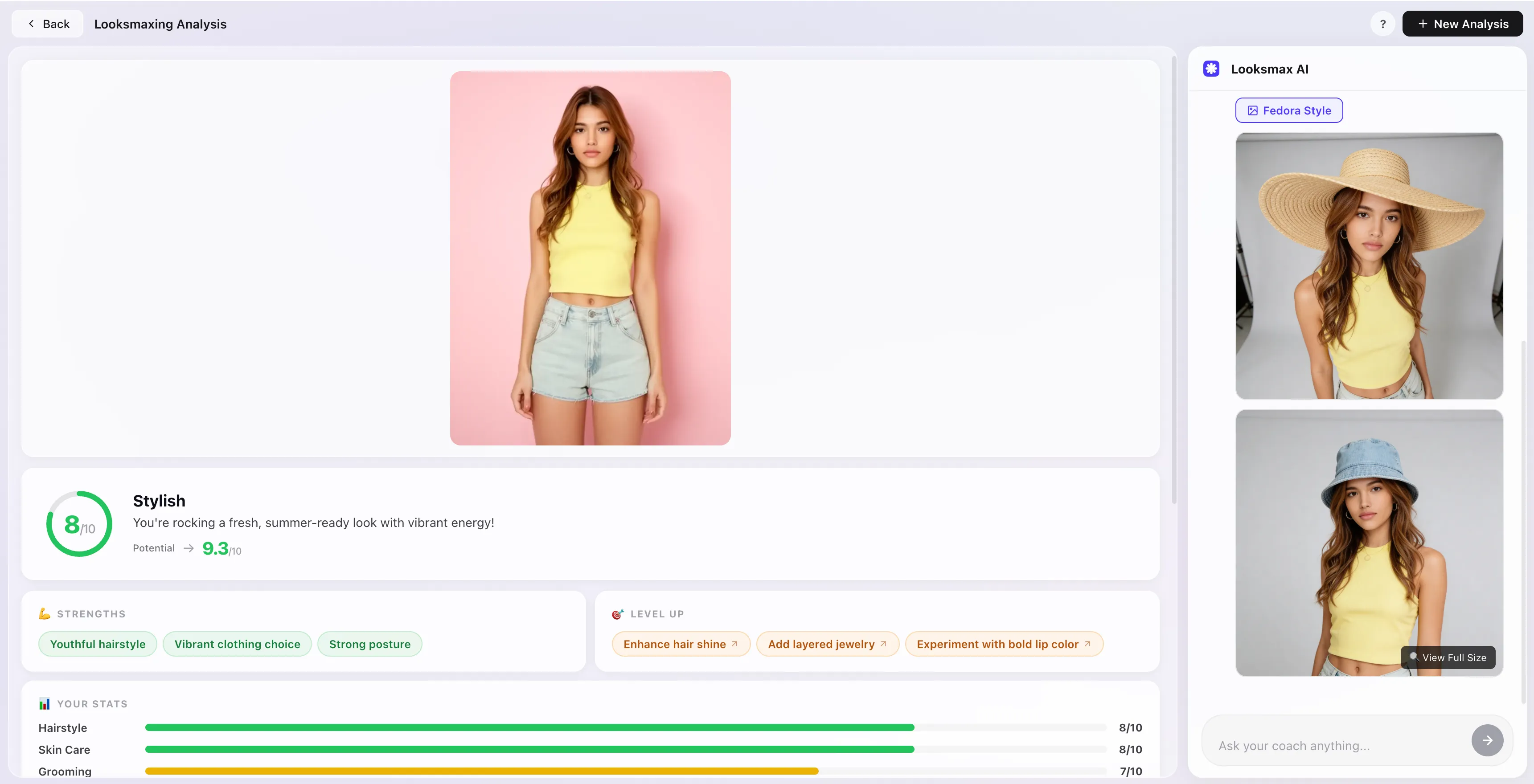Click the plus icon on New Analysis
Image resolution: width=1534 pixels, height=784 pixels.
point(1423,24)
